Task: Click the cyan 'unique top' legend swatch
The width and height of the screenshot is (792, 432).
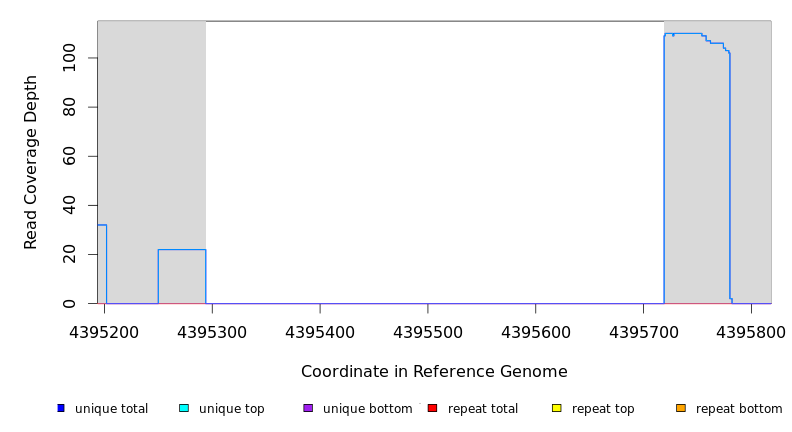Action: 184,408
